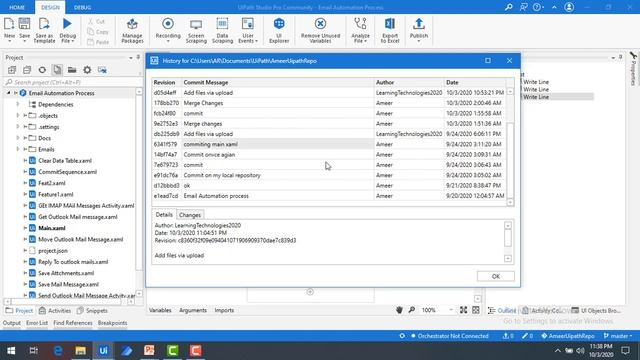Open the Snippets panel tab
Image resolution: width=640 pixels, height=360 pixels.
coord(92,311)
